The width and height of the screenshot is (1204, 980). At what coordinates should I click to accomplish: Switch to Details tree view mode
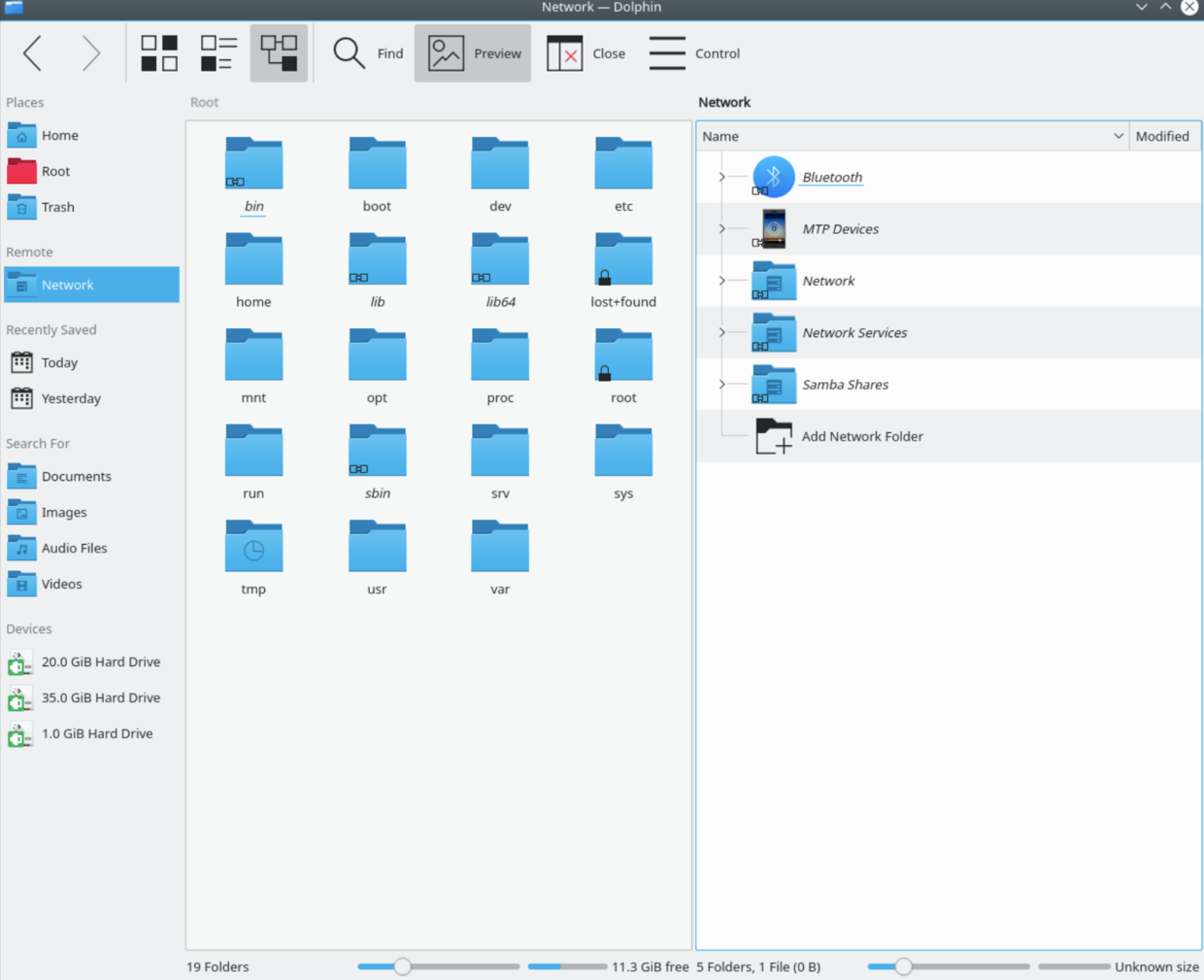click(x=279, y=53)
